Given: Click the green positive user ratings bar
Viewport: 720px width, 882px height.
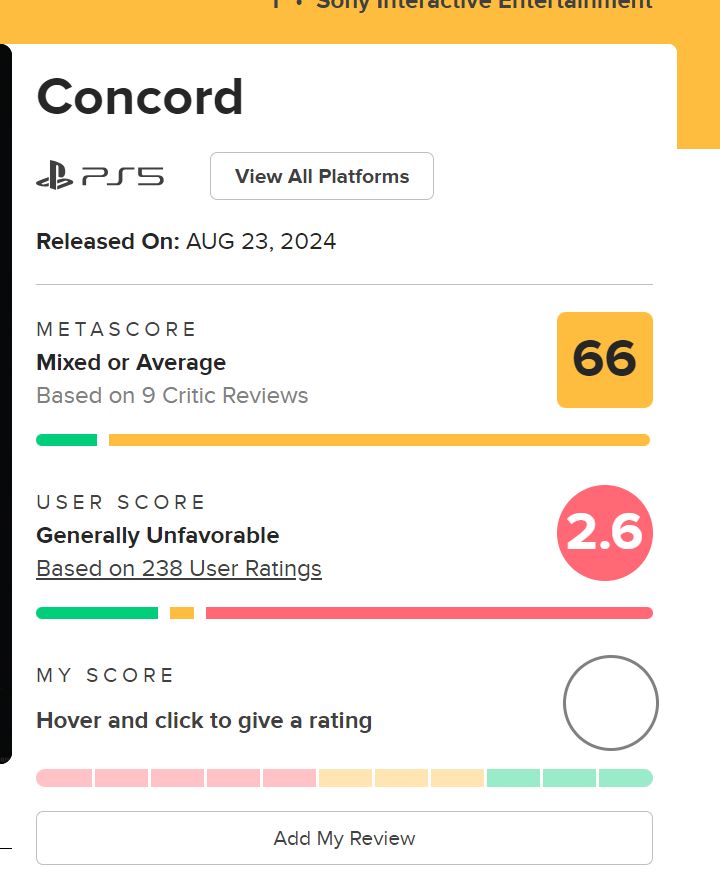Looking at the screenshot, I should 97,613.
